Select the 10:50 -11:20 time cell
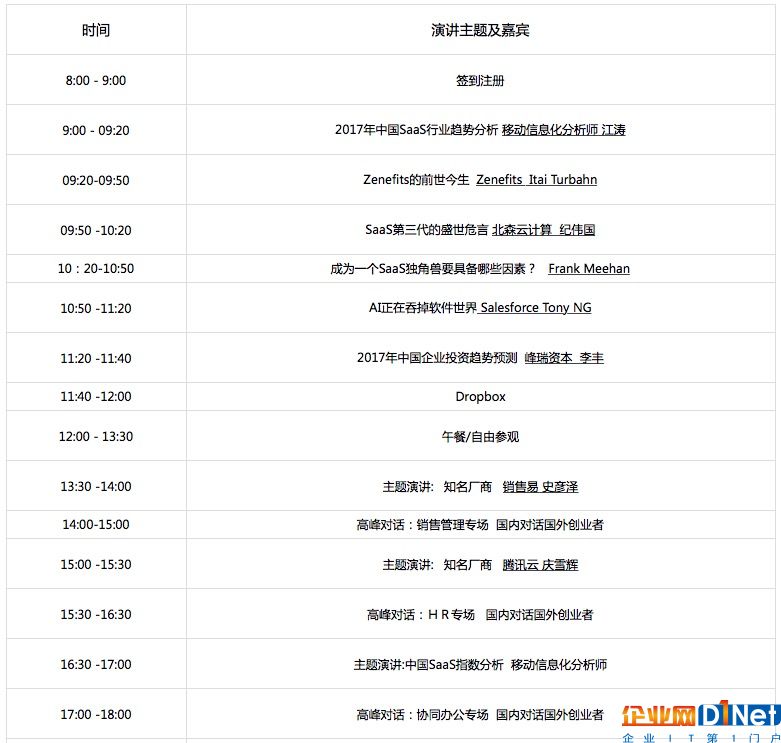781x743 pixels. (96, 308)
